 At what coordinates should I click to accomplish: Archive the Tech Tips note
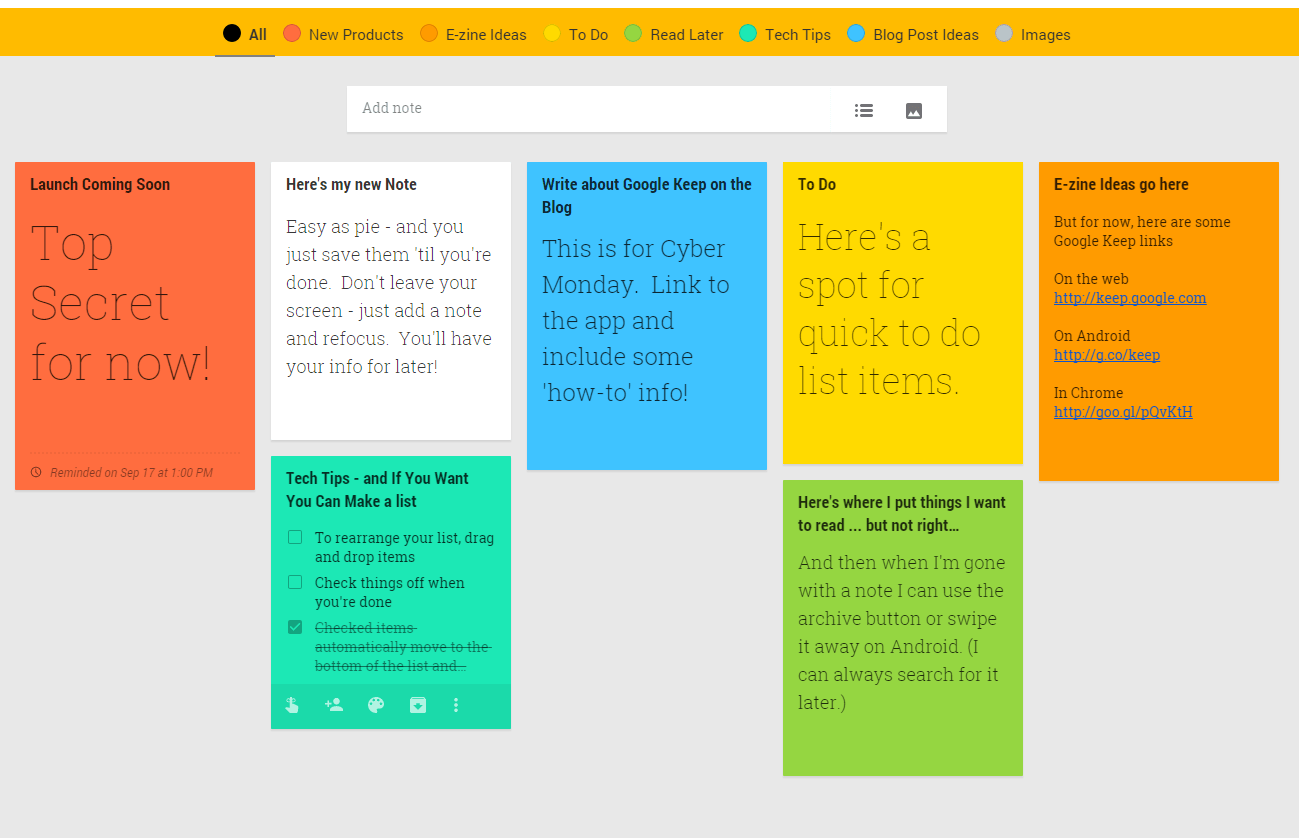coord(417,705)
